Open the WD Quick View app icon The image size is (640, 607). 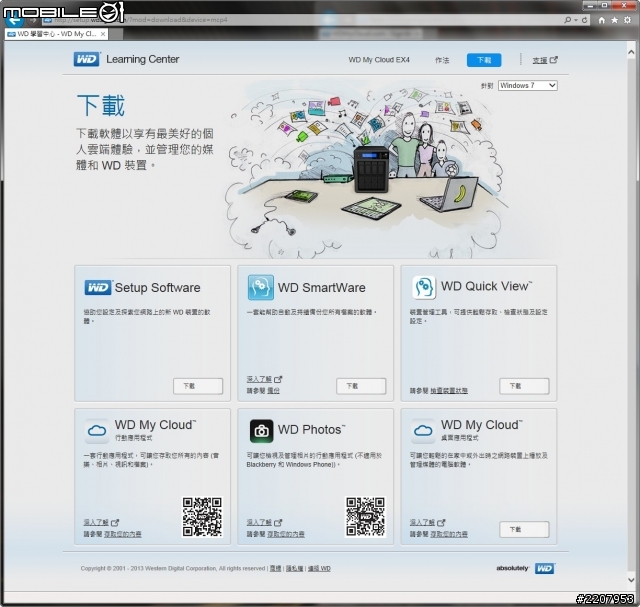coord(423,287)
